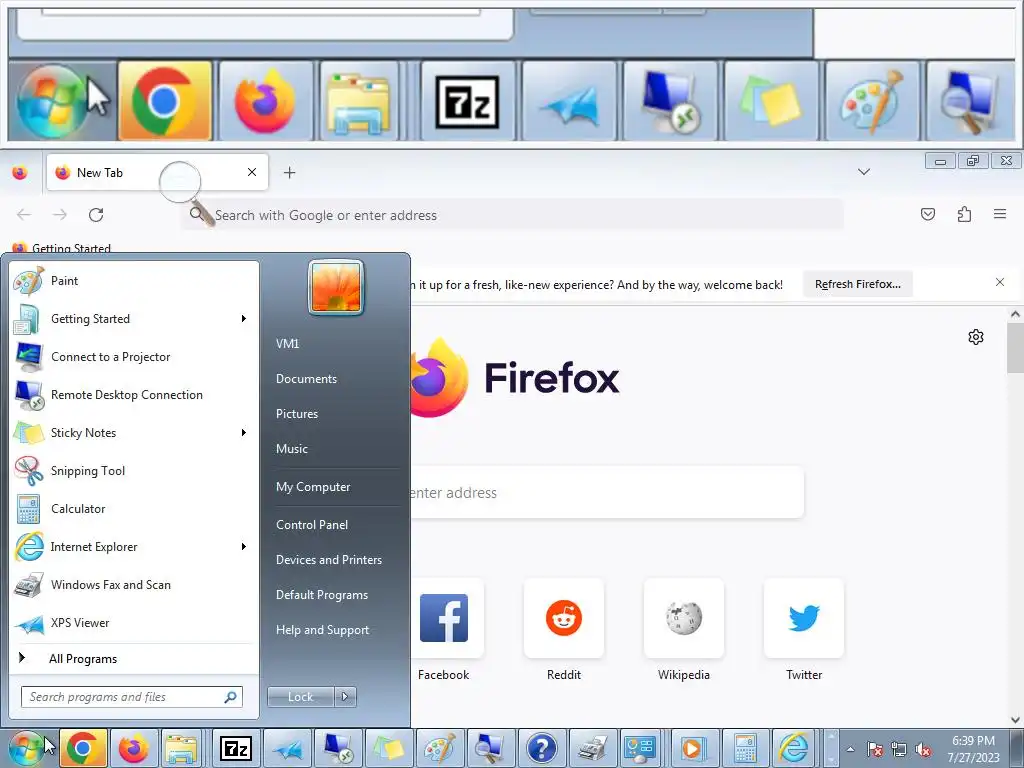The image size is (1024, 768).
Task: Click the Action Center flag tray icon
Action: (874, 749)
